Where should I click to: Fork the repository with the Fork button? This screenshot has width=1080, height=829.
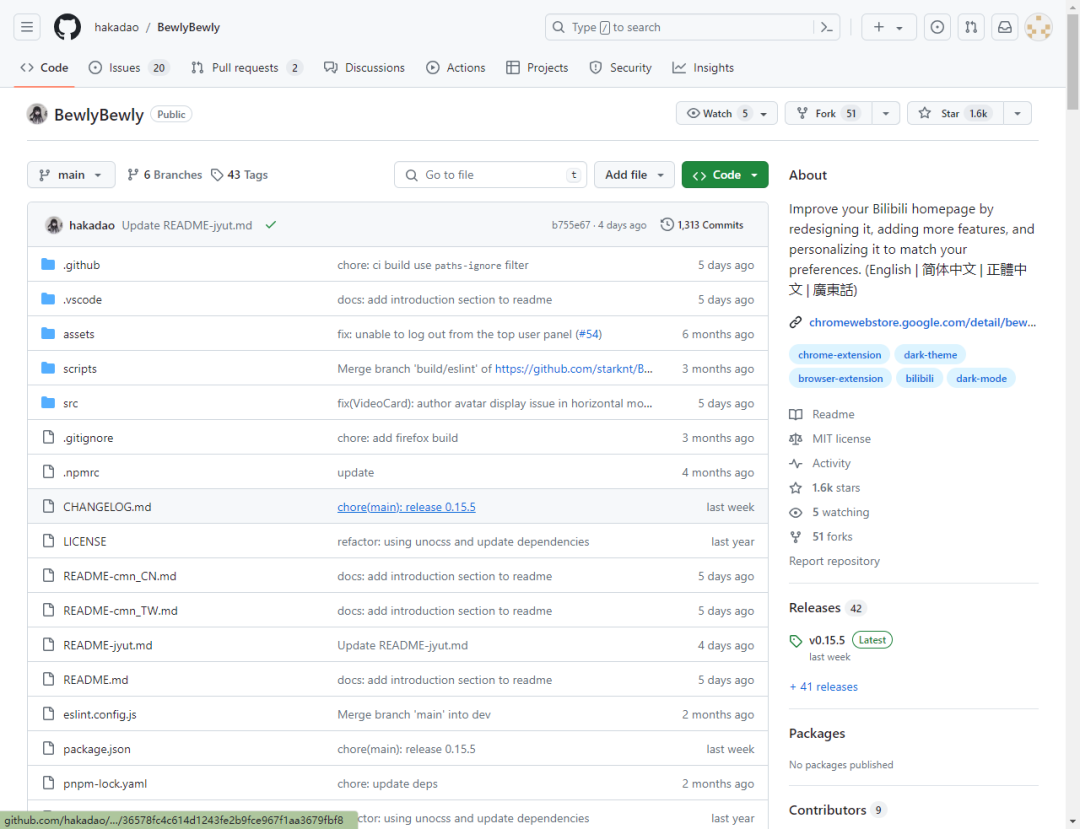click(x=829, y=114)
